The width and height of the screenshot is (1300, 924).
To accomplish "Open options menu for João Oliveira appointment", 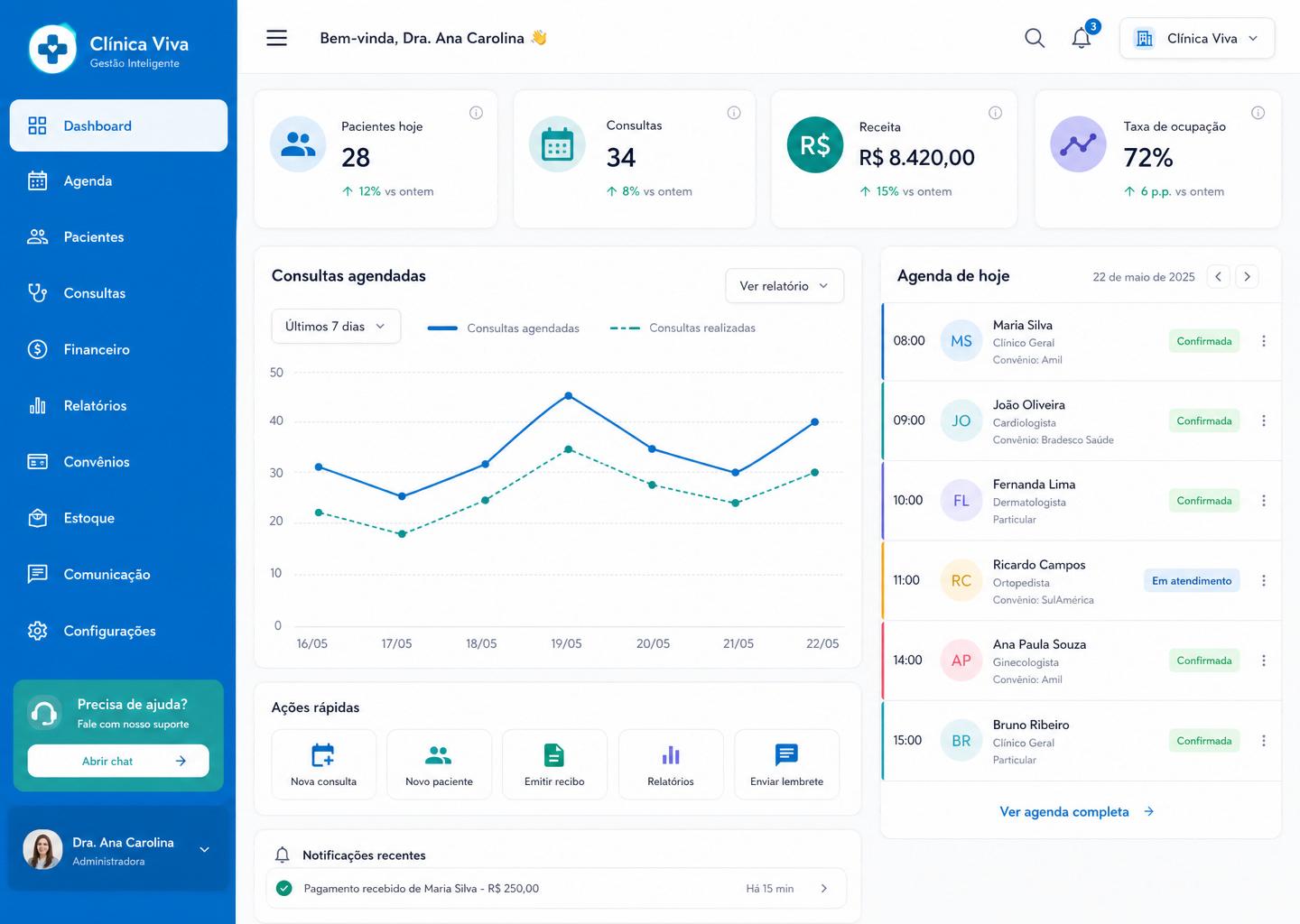I will tap(1264, 420).
